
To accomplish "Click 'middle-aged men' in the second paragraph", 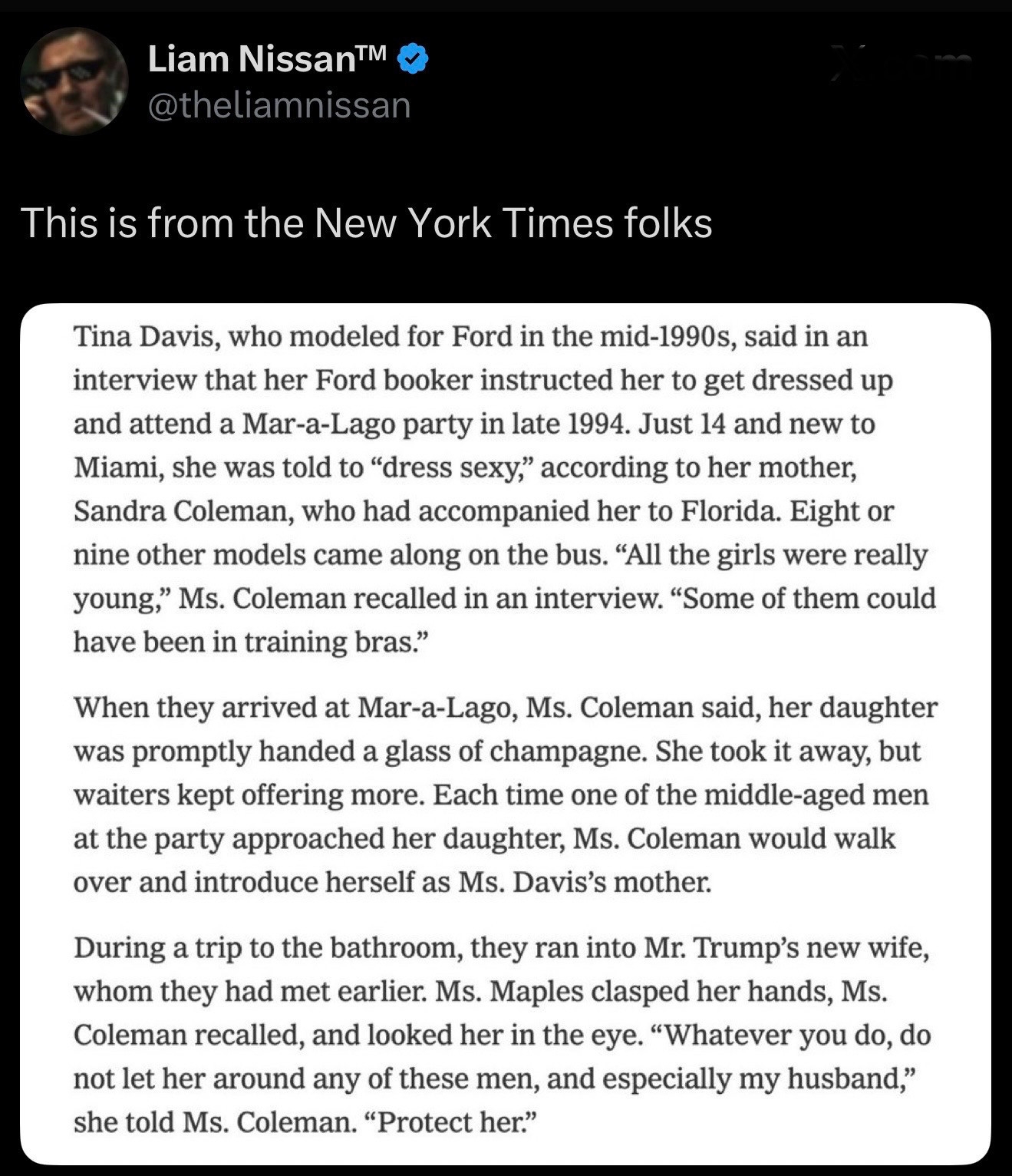I will 816,795.
